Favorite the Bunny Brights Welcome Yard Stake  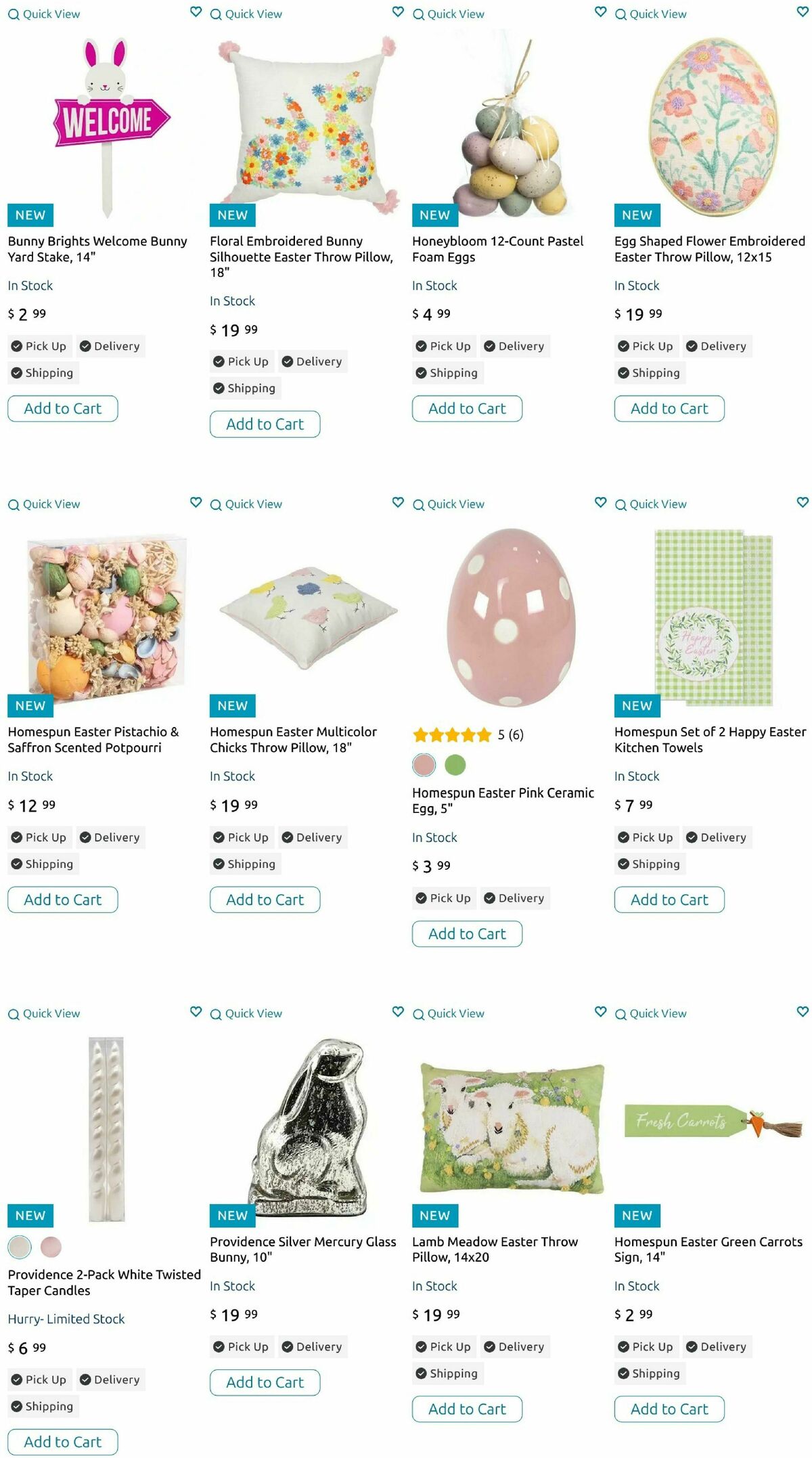coord(196,12)
